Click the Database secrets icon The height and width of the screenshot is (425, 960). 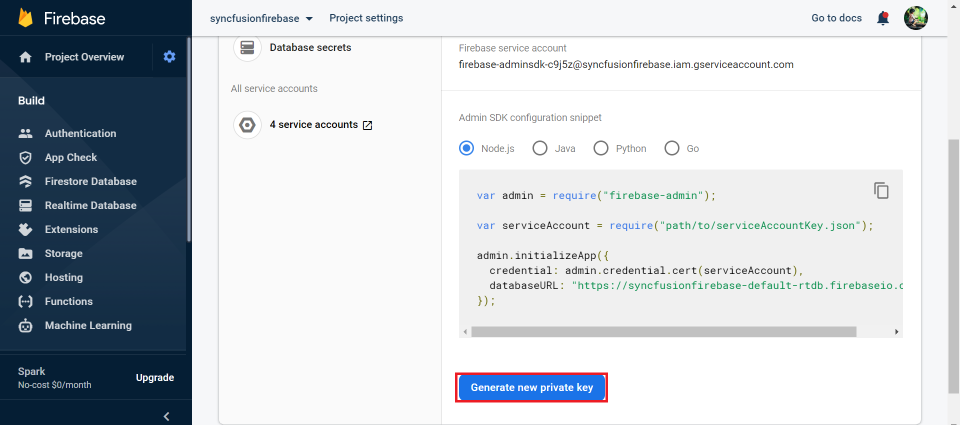(x=247, y=48)
